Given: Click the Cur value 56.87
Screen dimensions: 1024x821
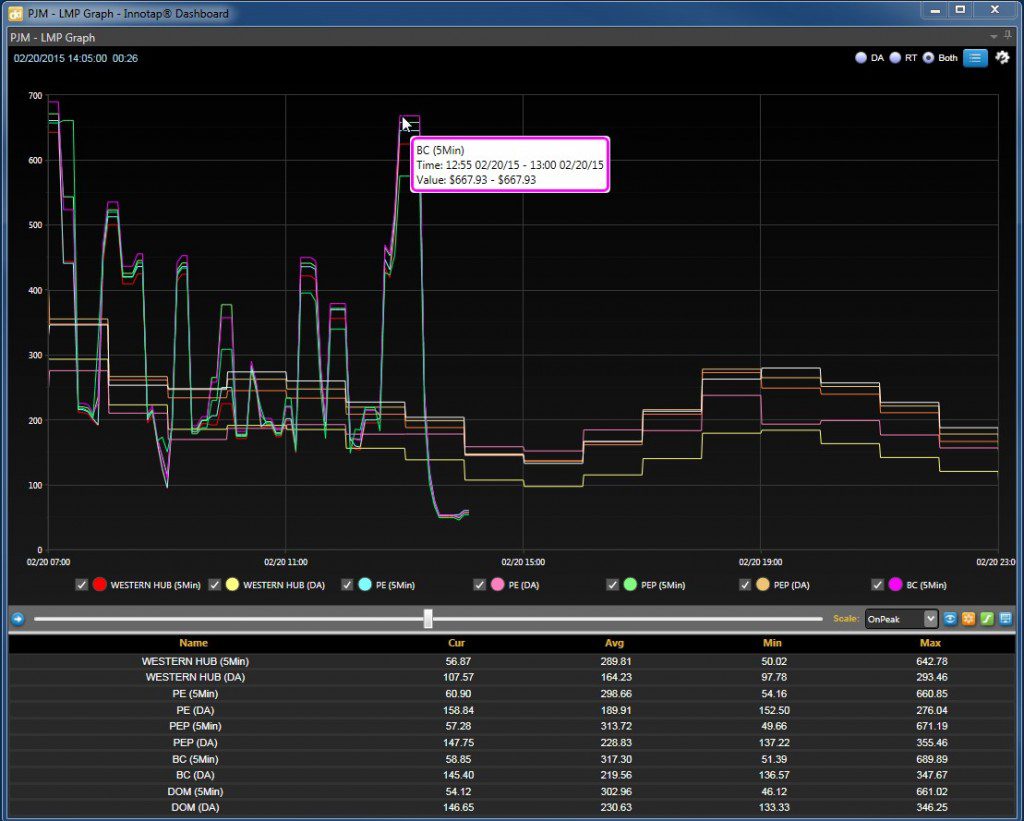Looking at the screenshot, I should point(458,662).
